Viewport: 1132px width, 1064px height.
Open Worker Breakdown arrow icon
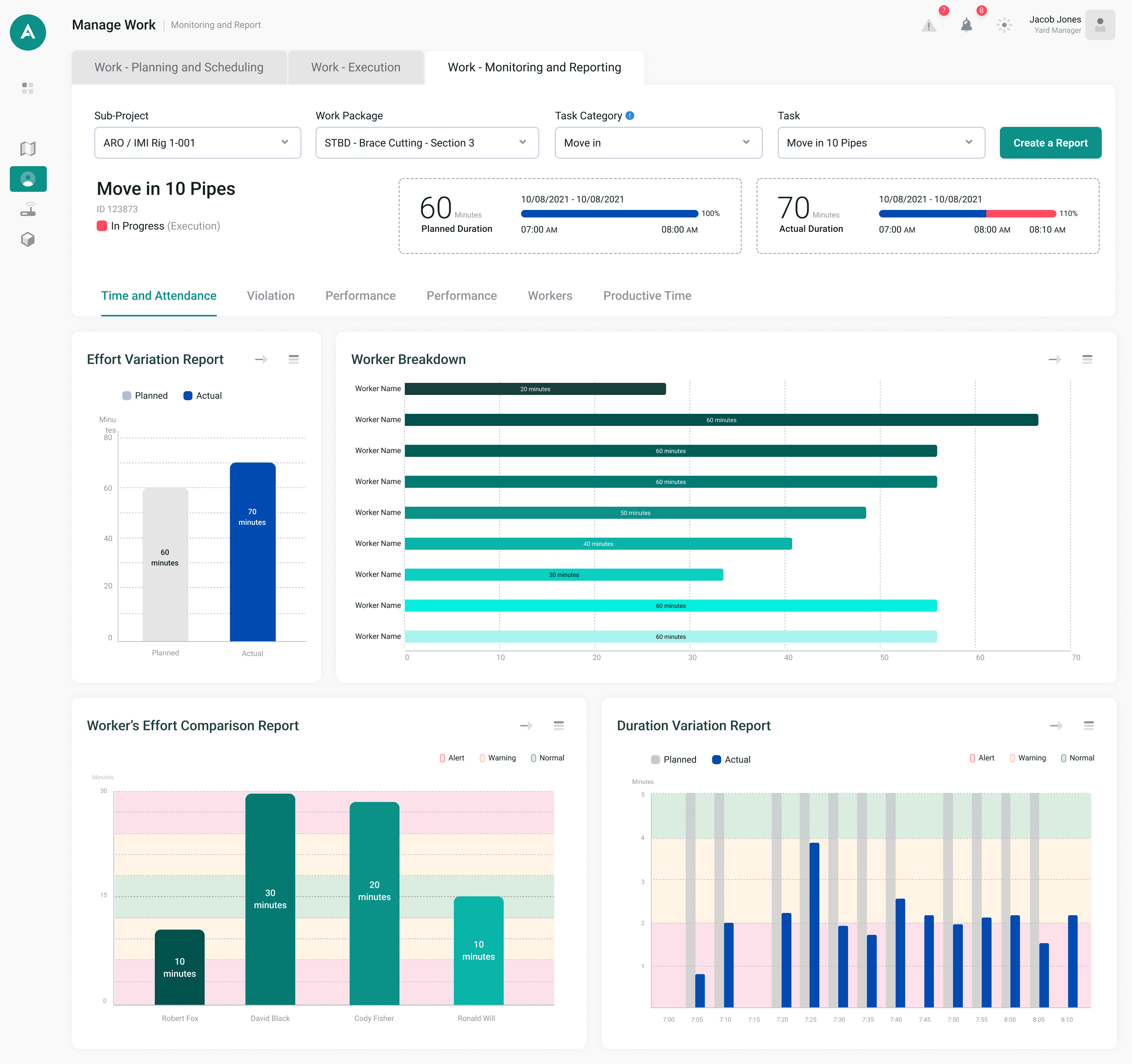1055,359
